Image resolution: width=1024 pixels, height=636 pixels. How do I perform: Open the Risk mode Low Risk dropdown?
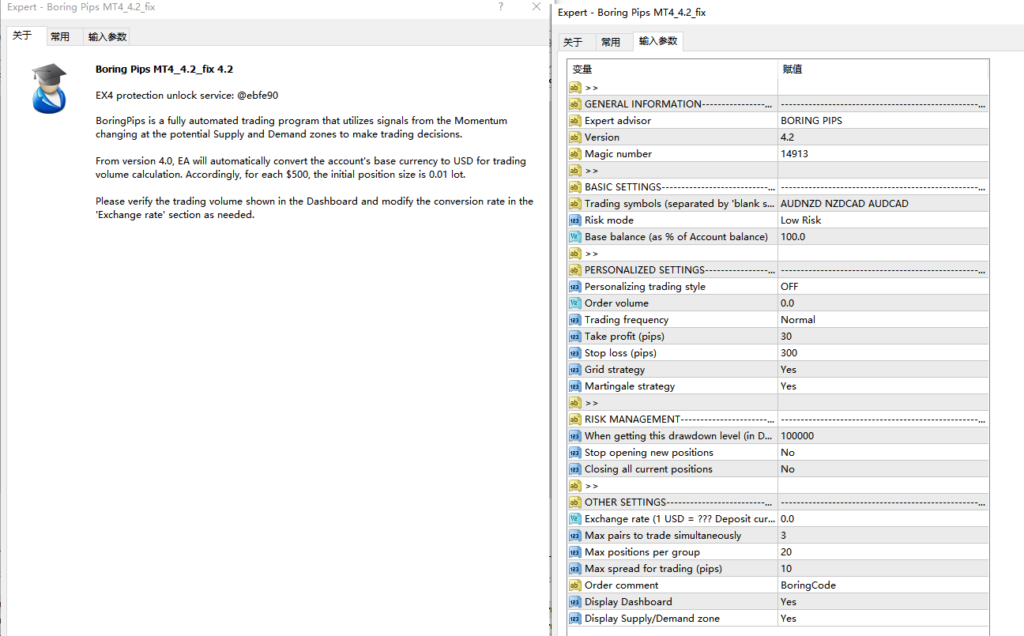[x=800, y=220]
